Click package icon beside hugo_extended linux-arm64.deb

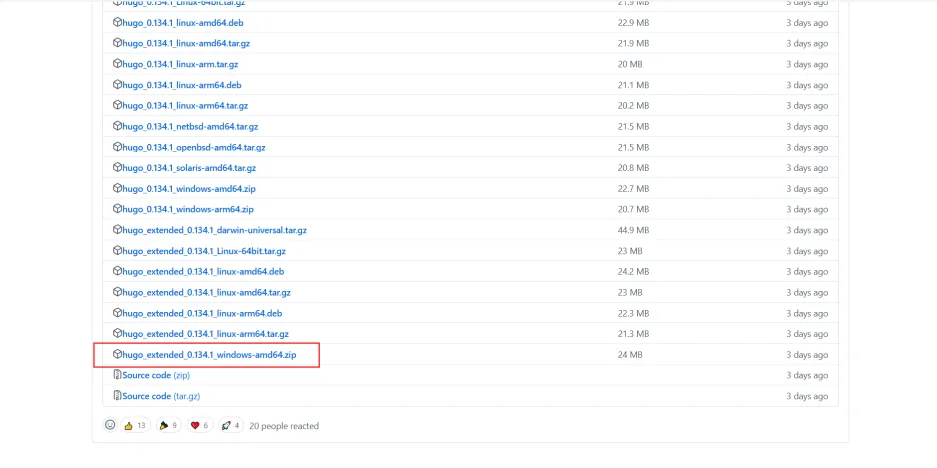117,313
